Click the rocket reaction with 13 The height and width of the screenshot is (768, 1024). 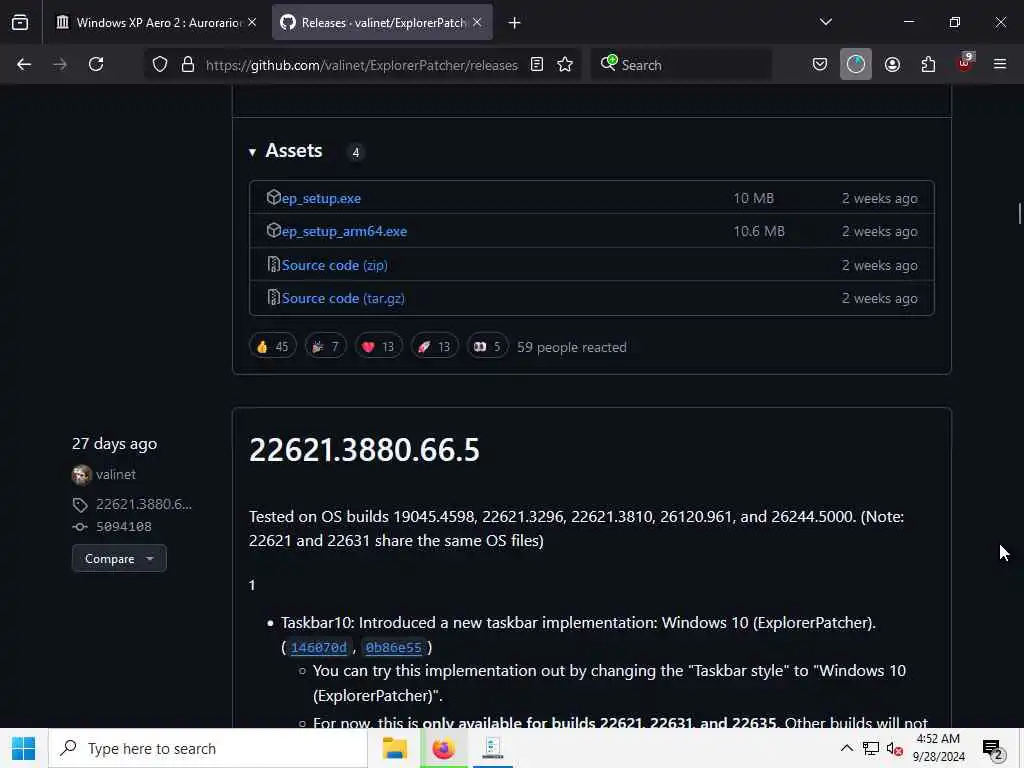pyautogui.click(x=434, y=346)
